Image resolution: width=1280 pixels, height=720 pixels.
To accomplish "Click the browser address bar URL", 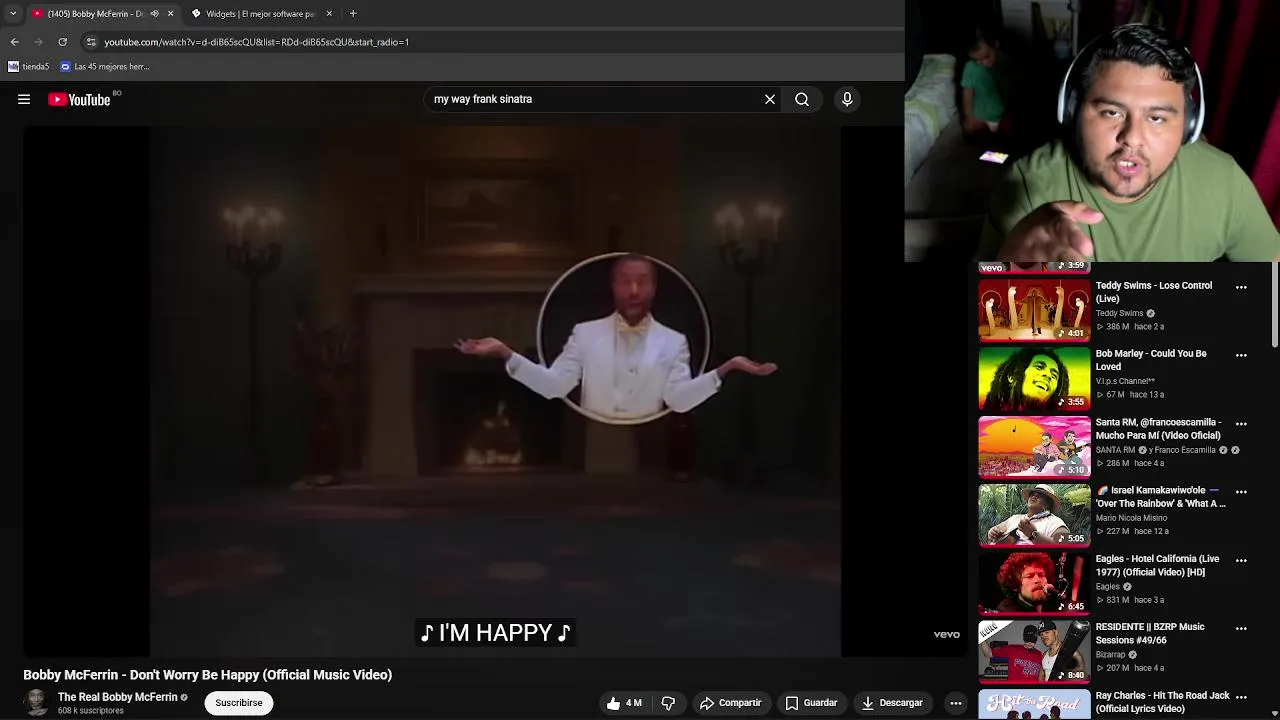I will 257,42.
